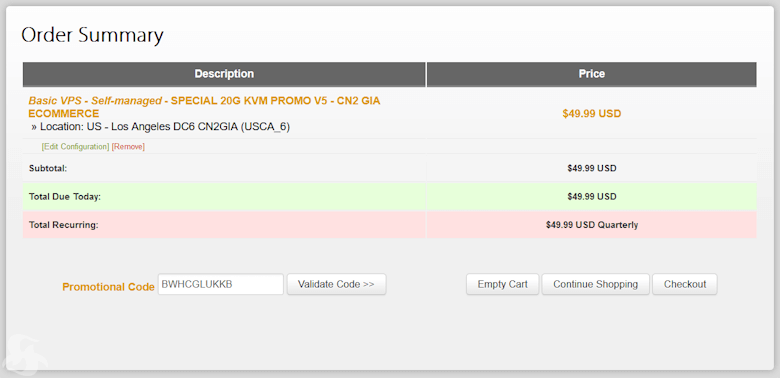Click the Order Summary heading
This screenshot has height=378, width=780.
click(x=93, y=35)
